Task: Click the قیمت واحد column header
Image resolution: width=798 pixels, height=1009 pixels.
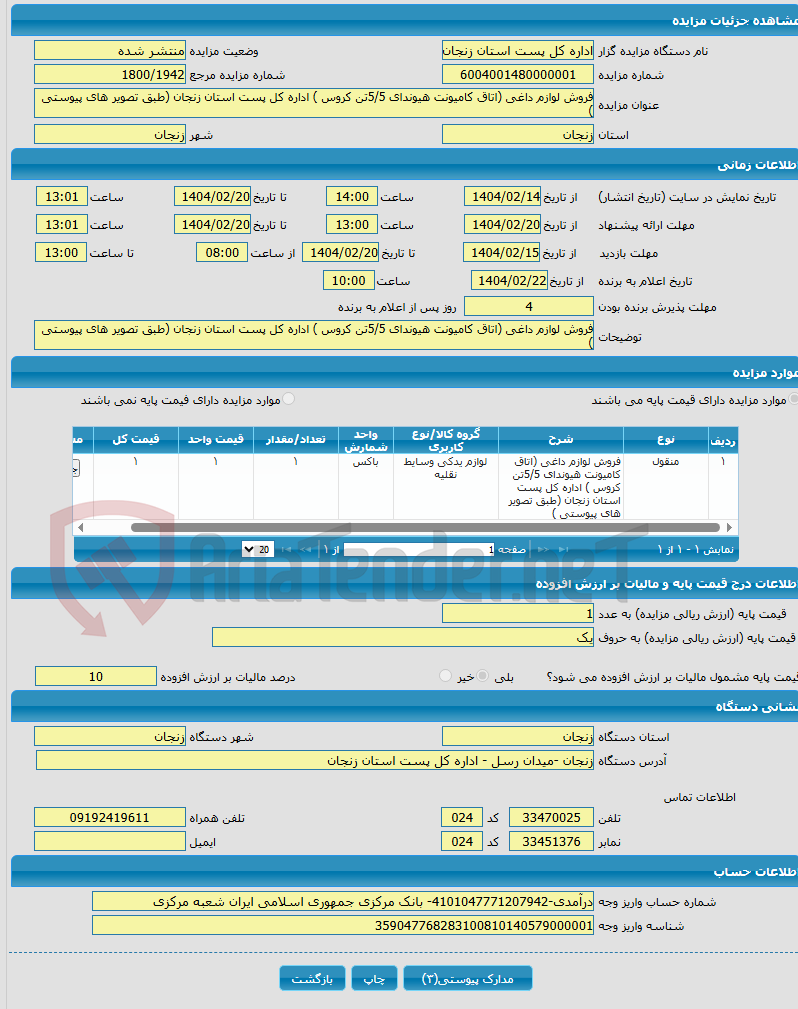Action: tap(216, 440)
